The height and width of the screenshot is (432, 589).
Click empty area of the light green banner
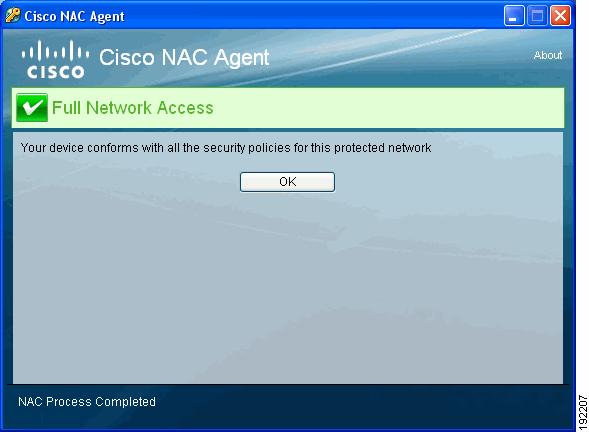coord(387,108)
